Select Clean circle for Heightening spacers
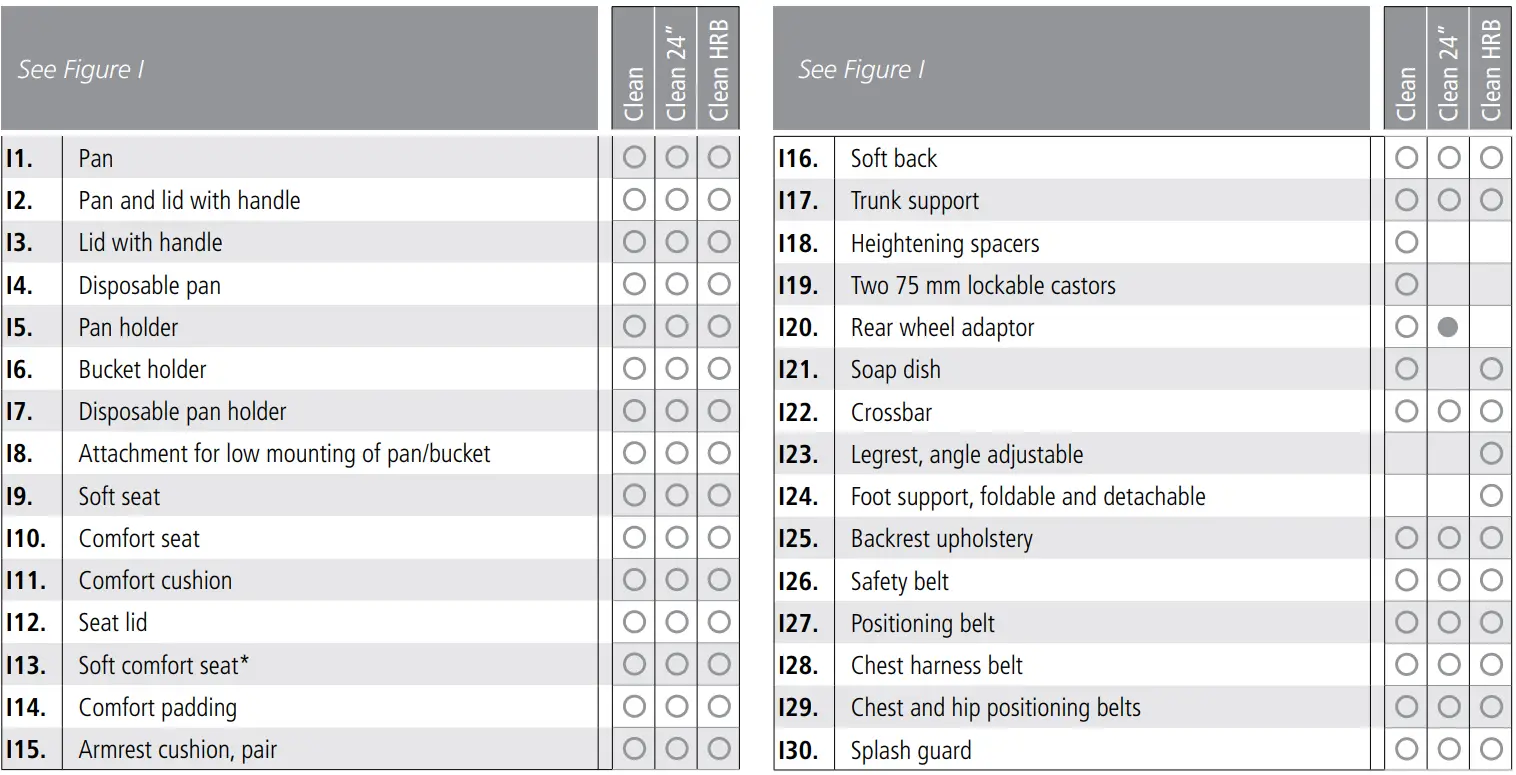This screenshot has width=1516, height=775. 1406,242
